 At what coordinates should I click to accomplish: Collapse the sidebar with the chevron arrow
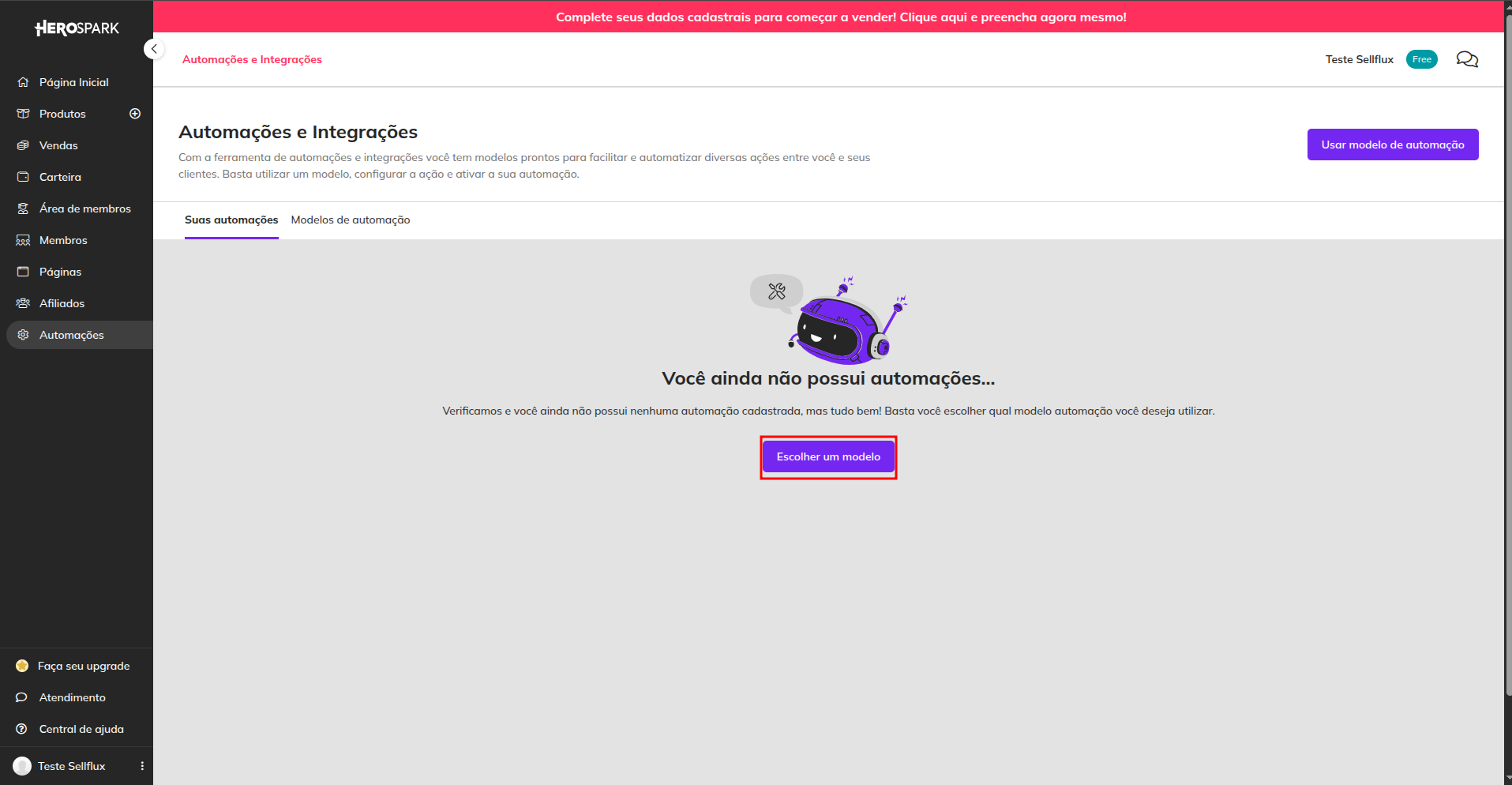tap(154, 49)
